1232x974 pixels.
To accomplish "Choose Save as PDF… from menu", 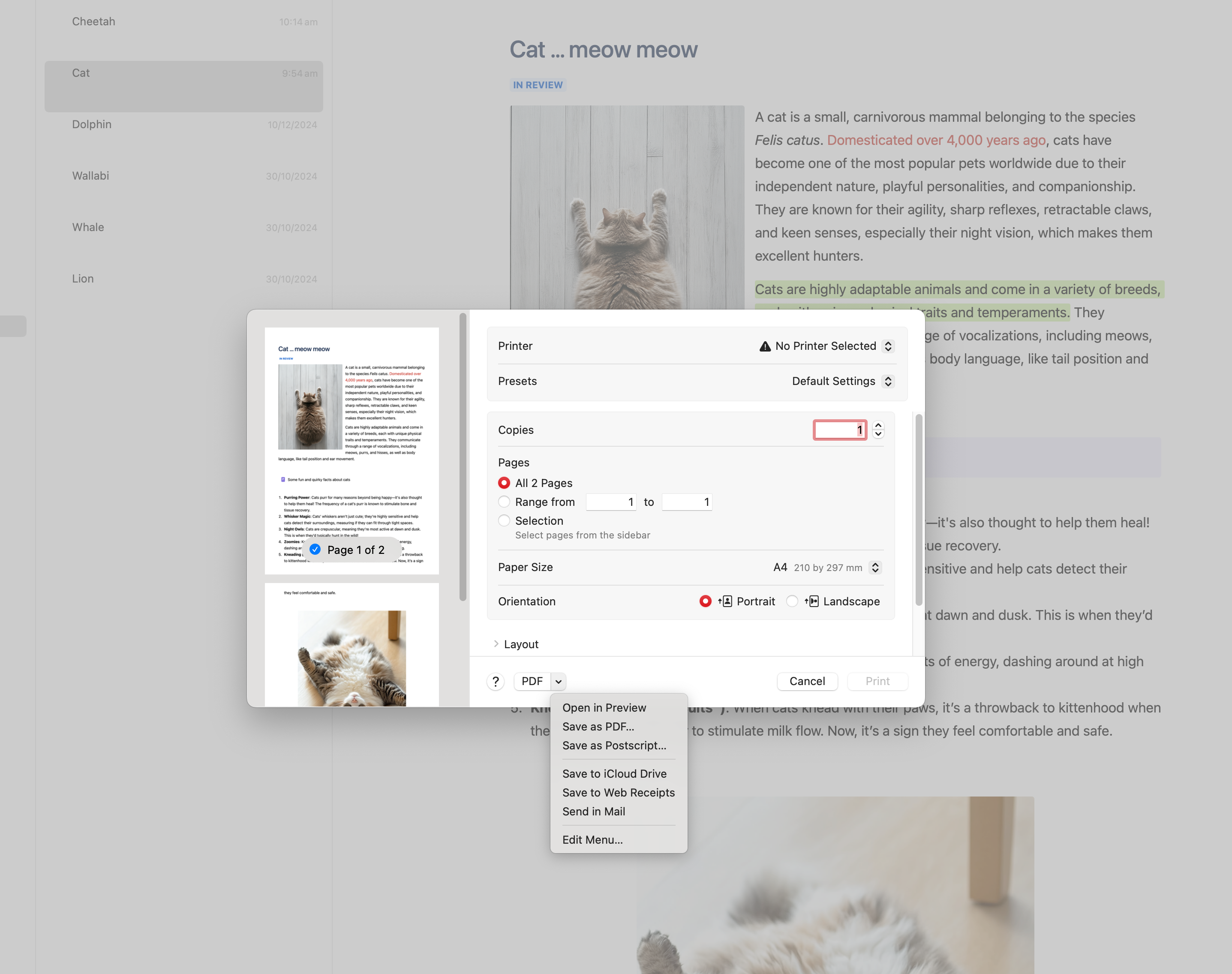I will (x=598, y=727).
